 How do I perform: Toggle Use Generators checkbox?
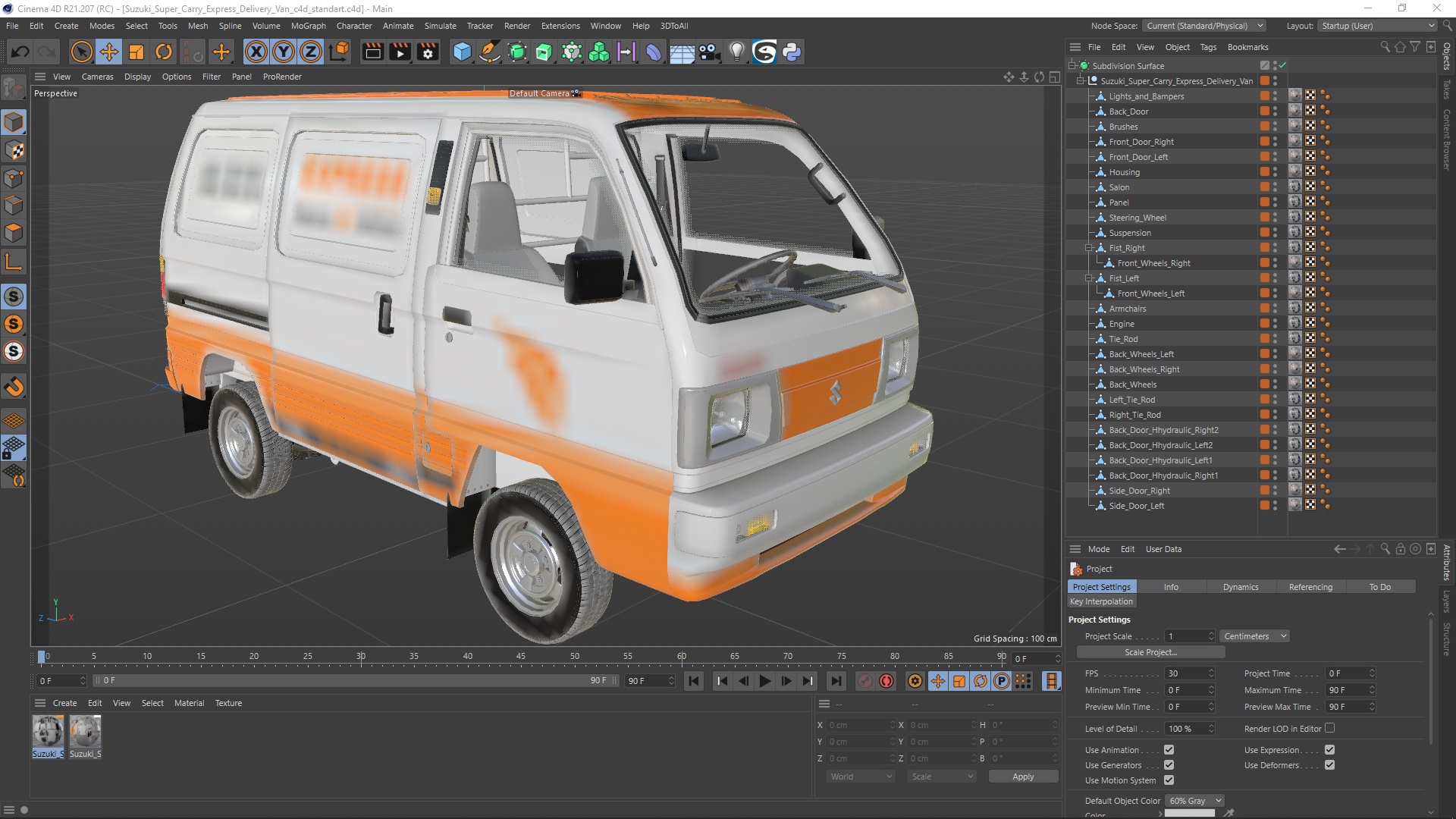tap(1169, 765)
